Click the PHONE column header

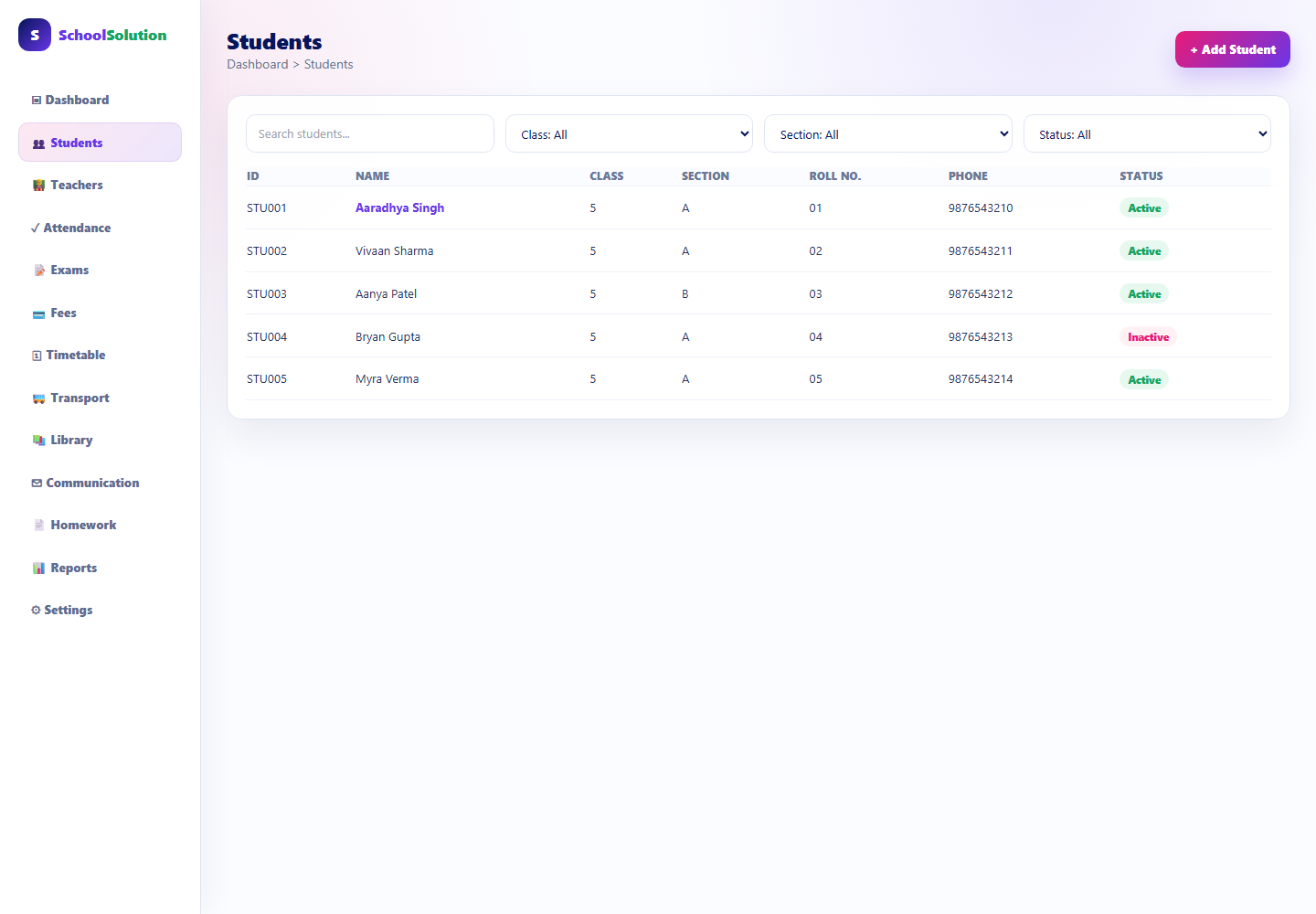click(968, 176)
